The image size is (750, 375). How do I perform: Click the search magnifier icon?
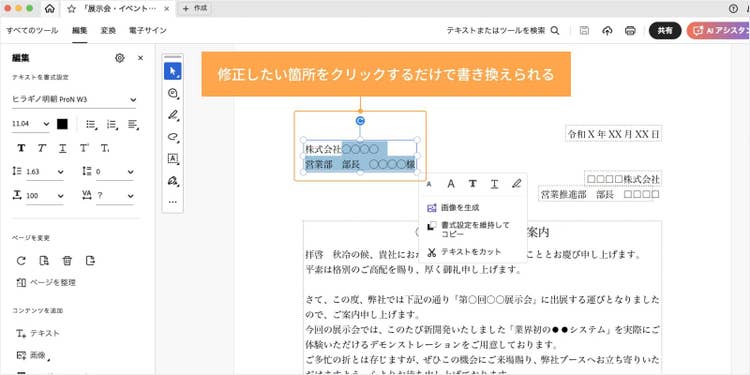click(555, 31)
